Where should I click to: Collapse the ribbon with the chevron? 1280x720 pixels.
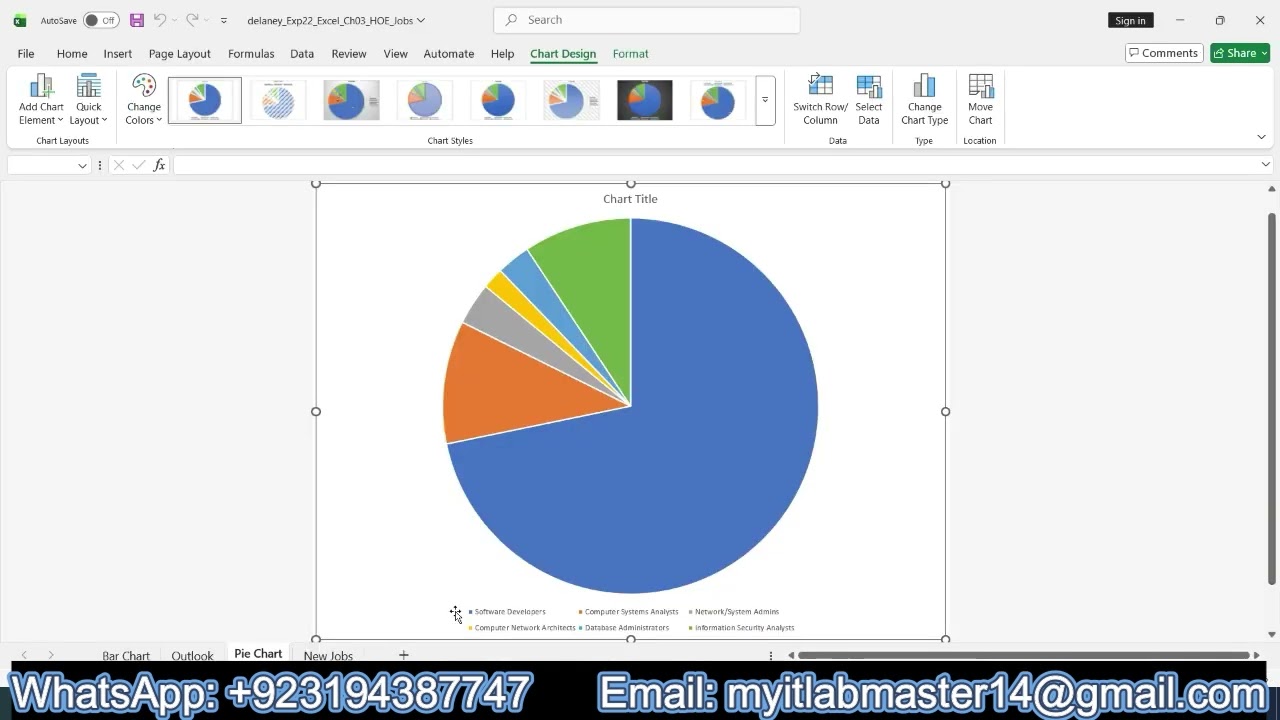pos(1261,137)
